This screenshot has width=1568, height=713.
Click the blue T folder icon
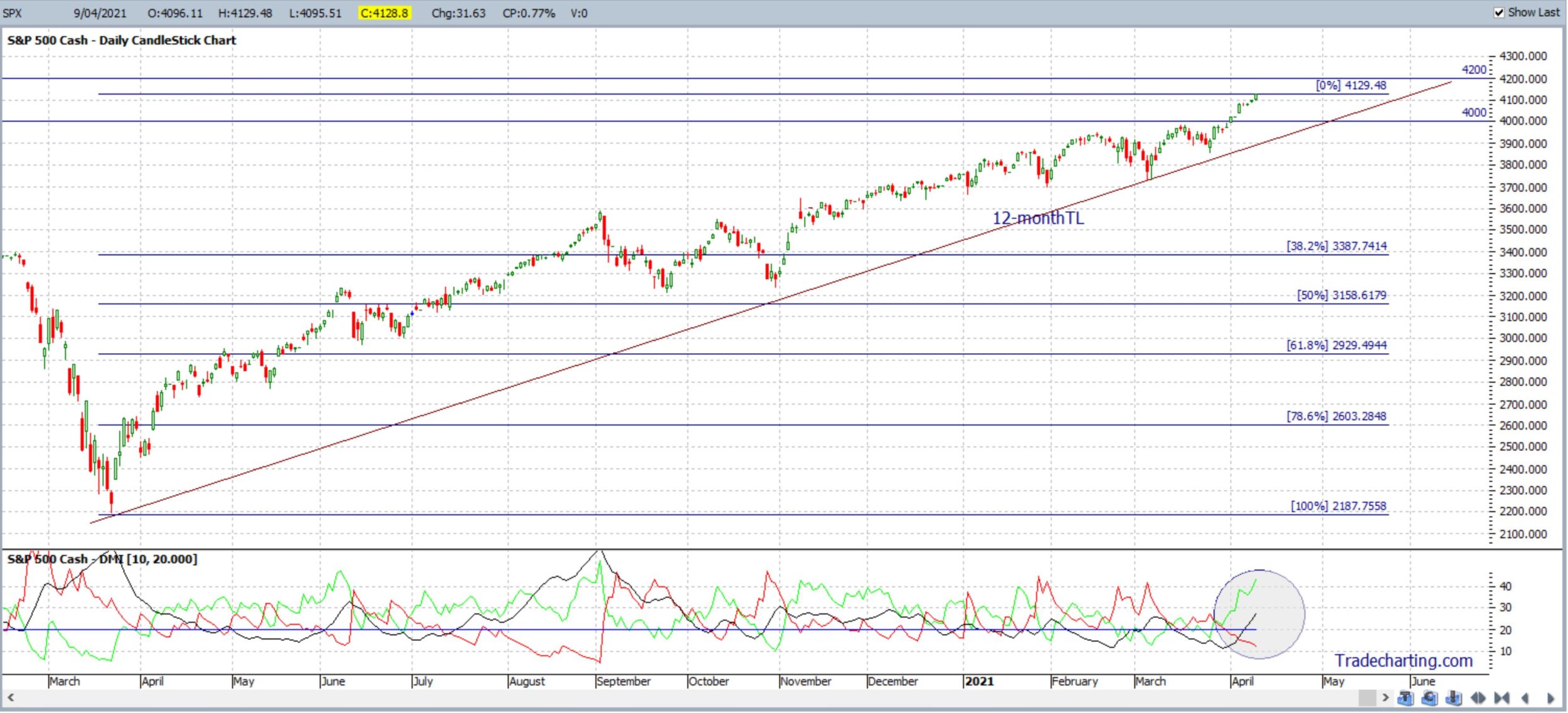(1406, 698)
